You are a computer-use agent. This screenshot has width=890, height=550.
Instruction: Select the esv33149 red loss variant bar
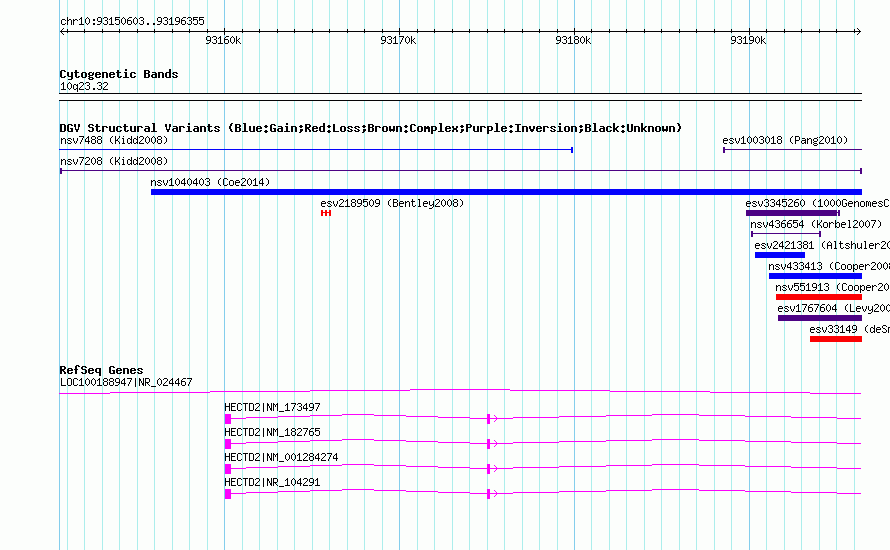point(836,339)
